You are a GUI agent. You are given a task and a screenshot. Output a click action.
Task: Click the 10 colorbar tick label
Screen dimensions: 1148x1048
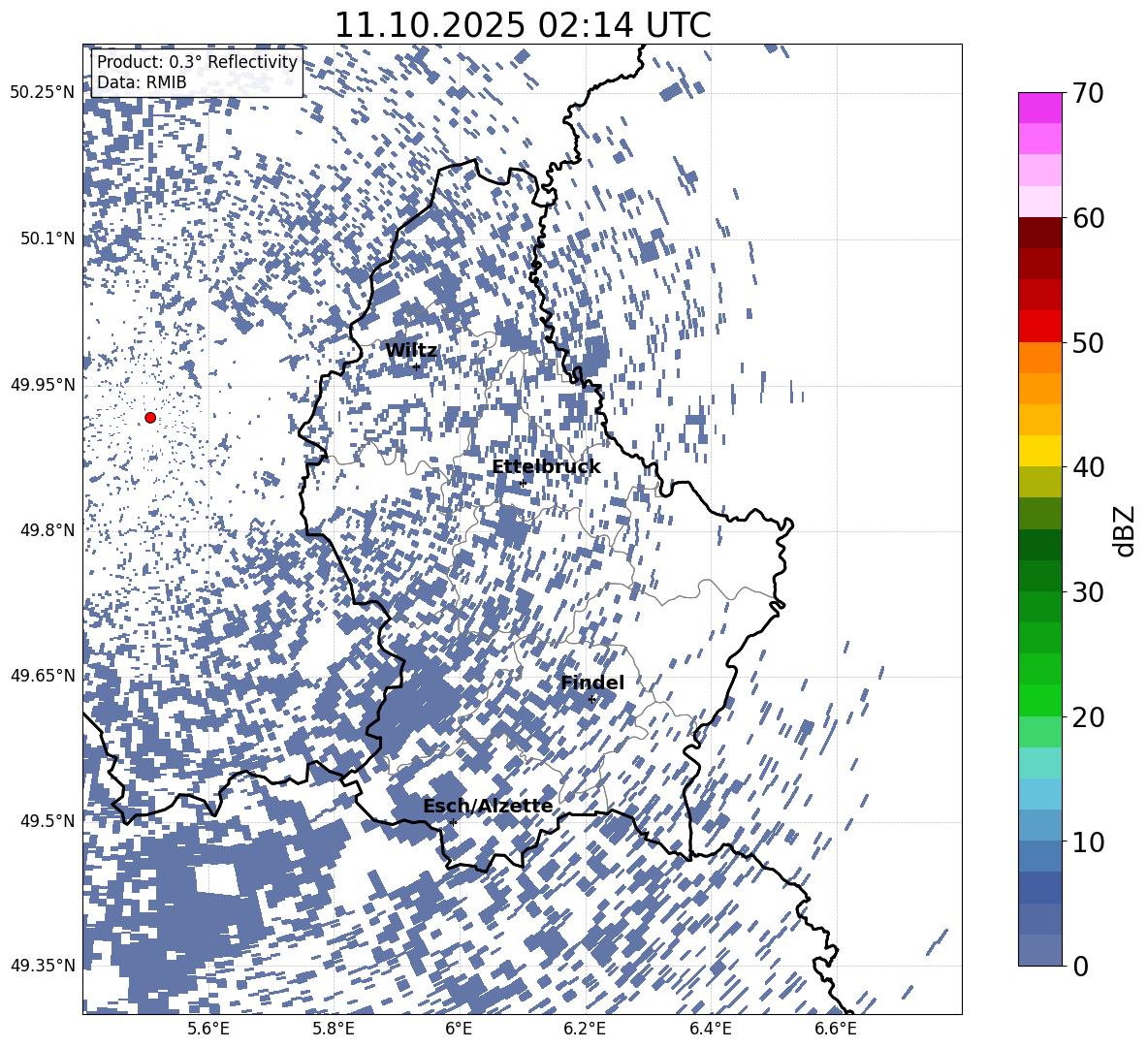1088,842
